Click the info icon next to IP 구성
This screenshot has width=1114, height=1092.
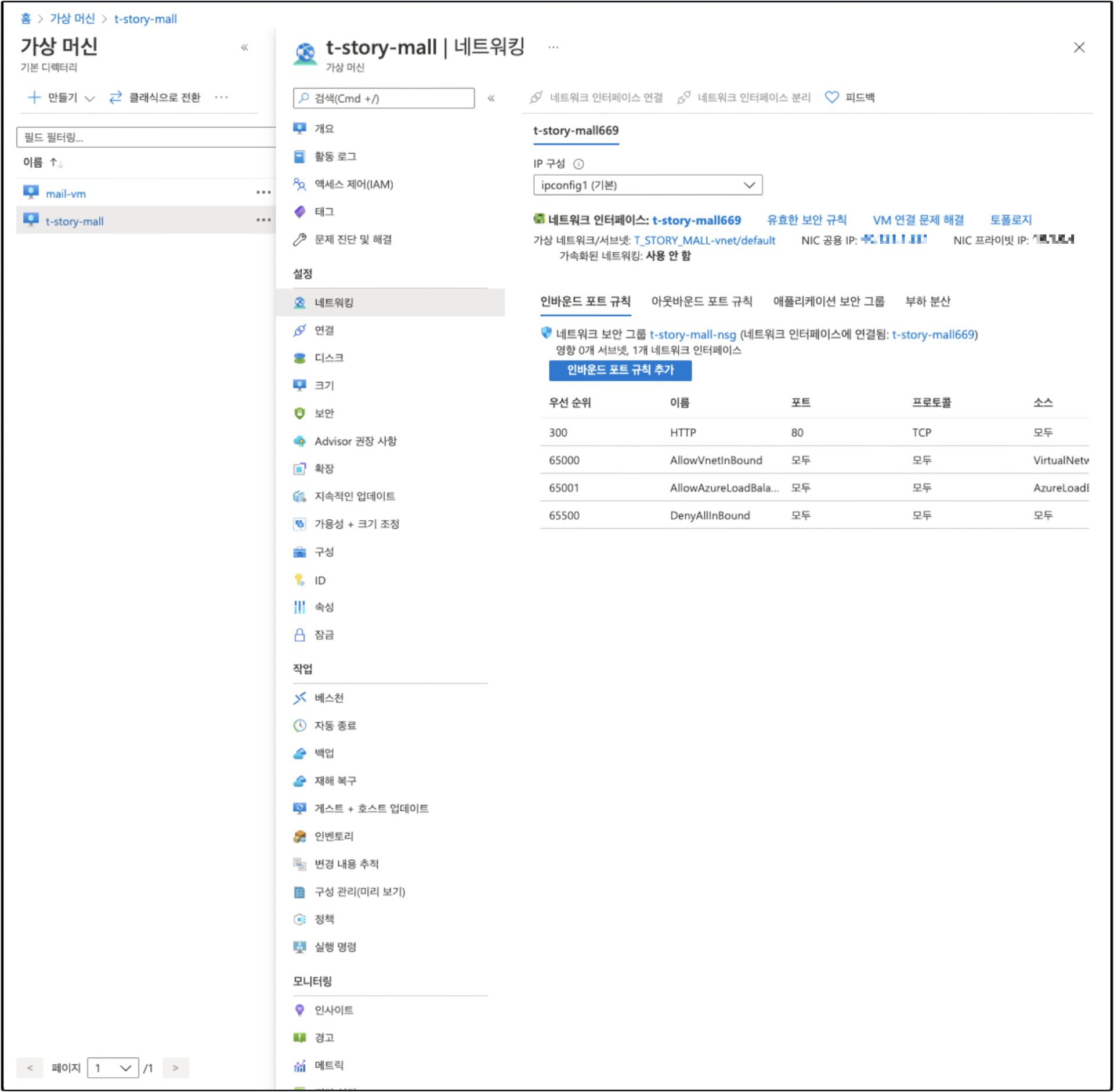click(x=578, y=164)
